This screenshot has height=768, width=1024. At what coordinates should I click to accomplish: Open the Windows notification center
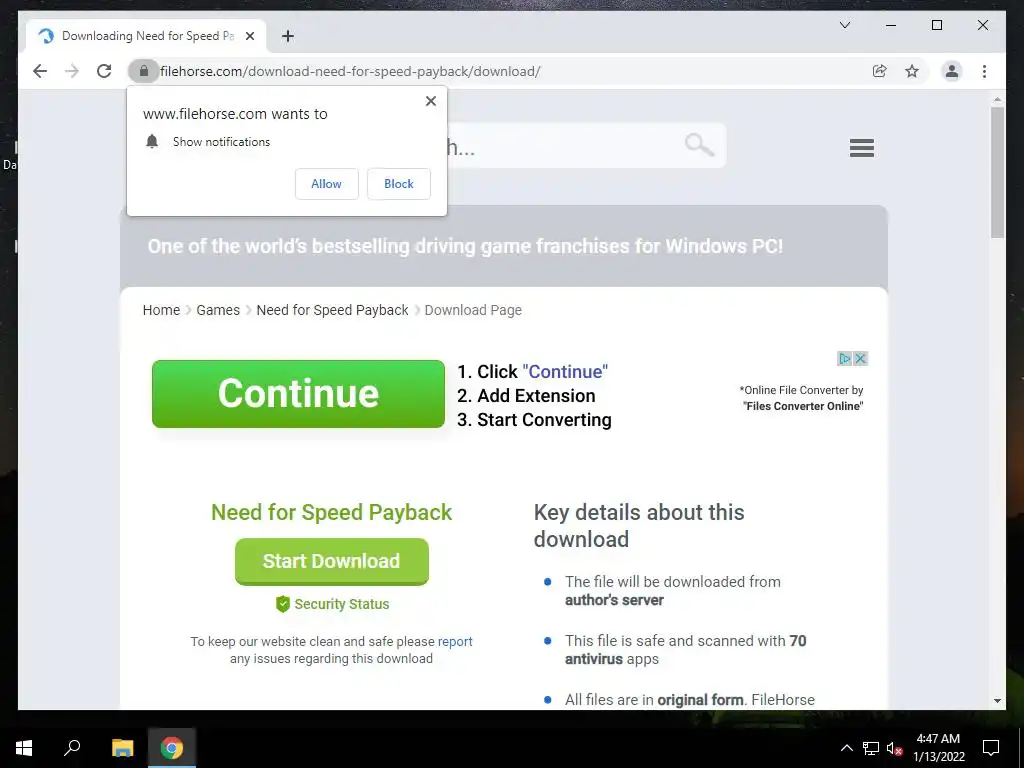tap(991, 748)
